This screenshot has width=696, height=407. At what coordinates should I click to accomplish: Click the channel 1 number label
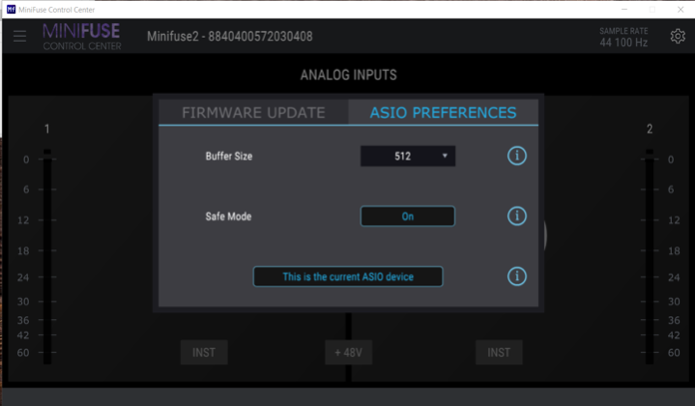click(x=47, y=129)
